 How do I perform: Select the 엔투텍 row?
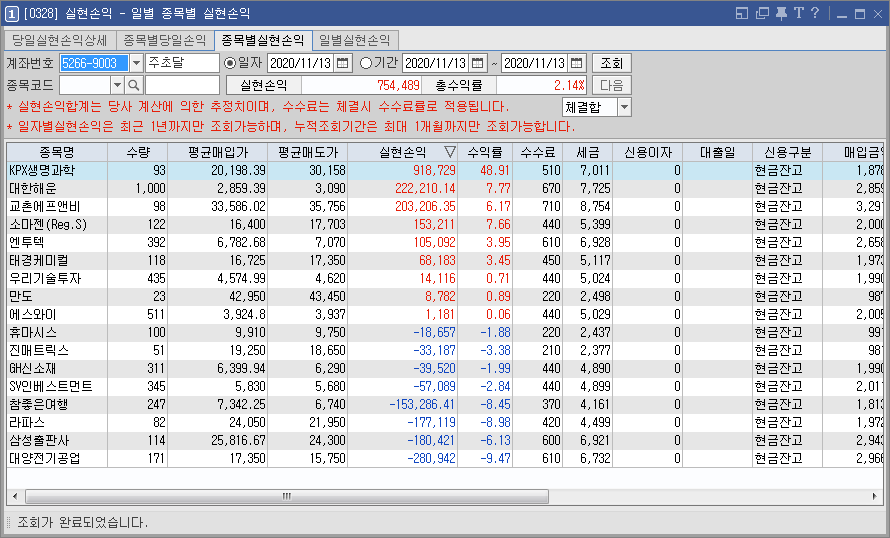tap(445, 242)
